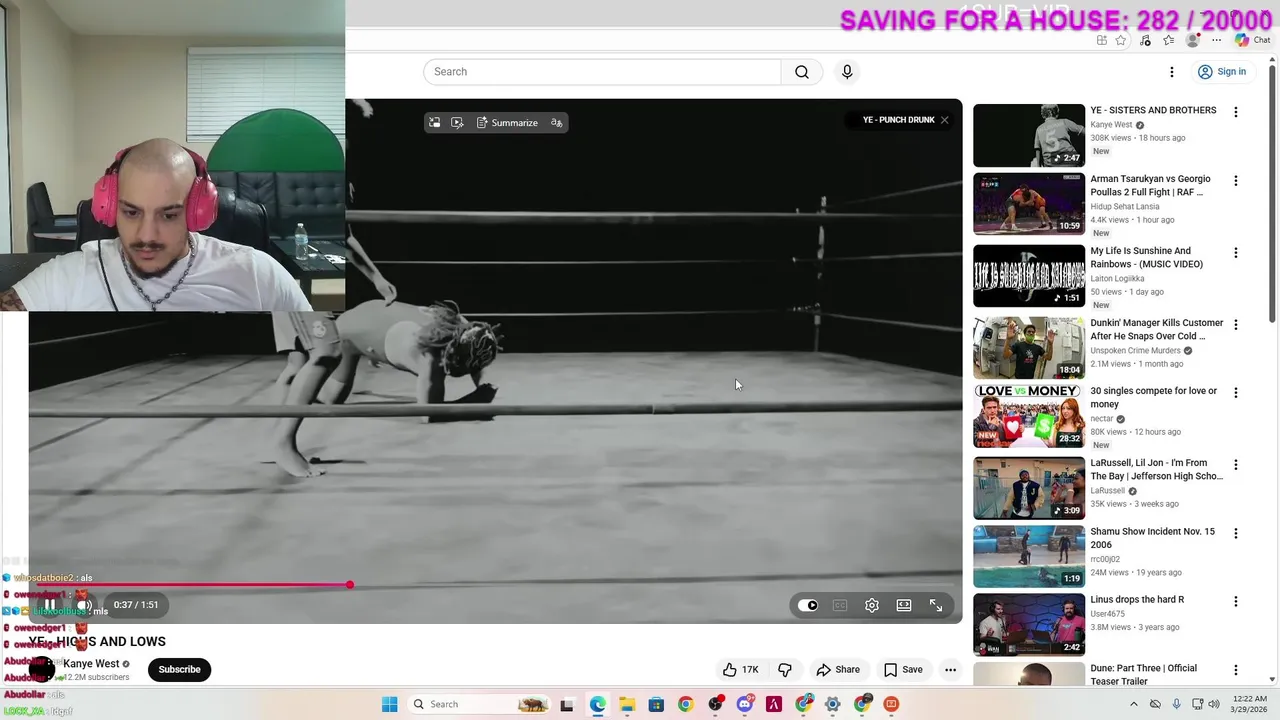Dismiss the YE - PUNCH DRUNK card
Viewport: 1280px width, 720px height.
[944, 120]
